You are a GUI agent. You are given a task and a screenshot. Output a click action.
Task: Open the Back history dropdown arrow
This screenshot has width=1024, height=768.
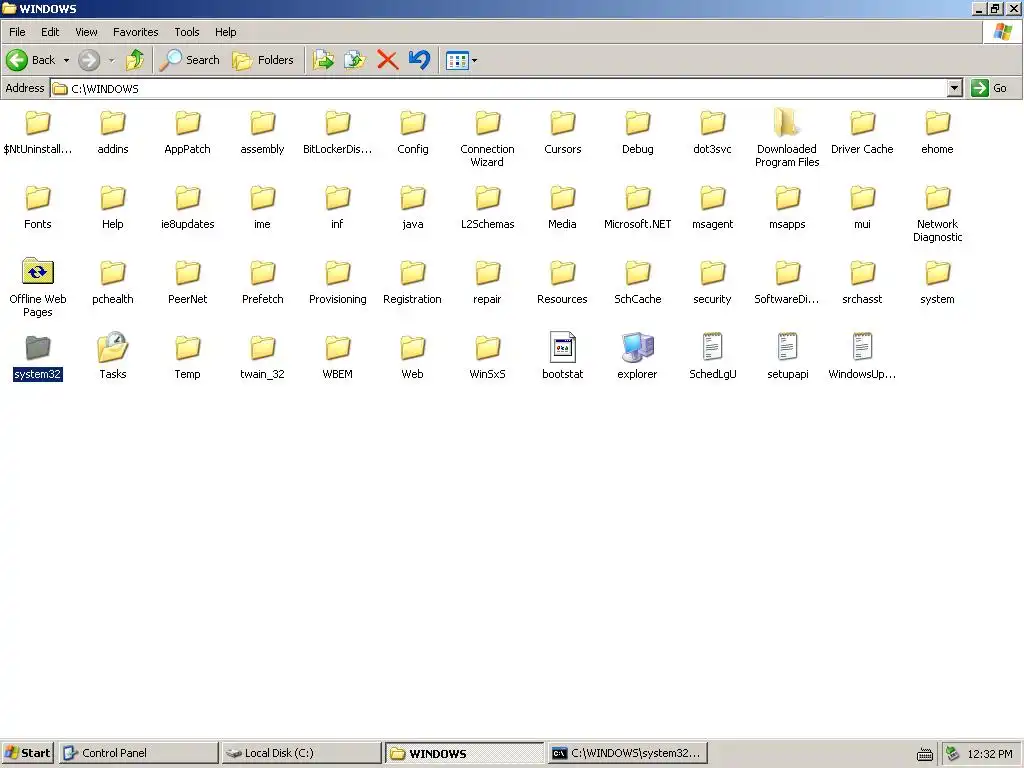coord(66,60)
